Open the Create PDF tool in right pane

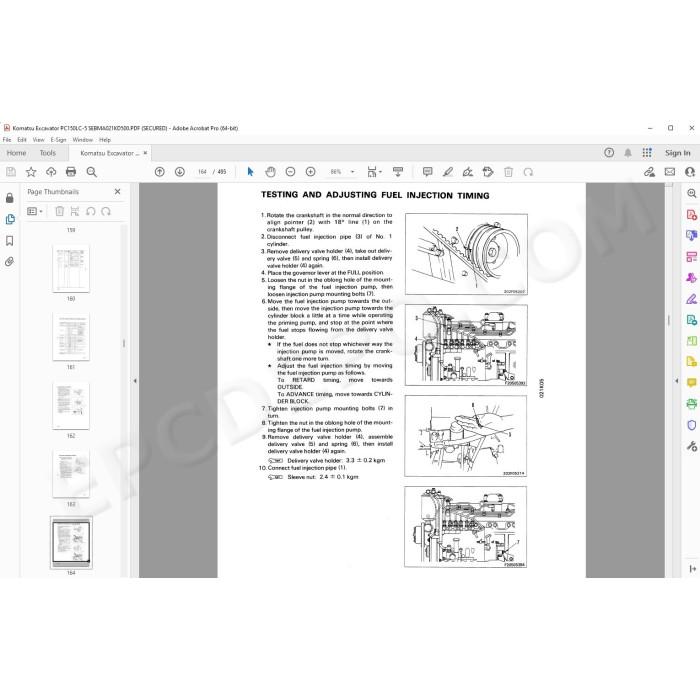coord(692,215)
